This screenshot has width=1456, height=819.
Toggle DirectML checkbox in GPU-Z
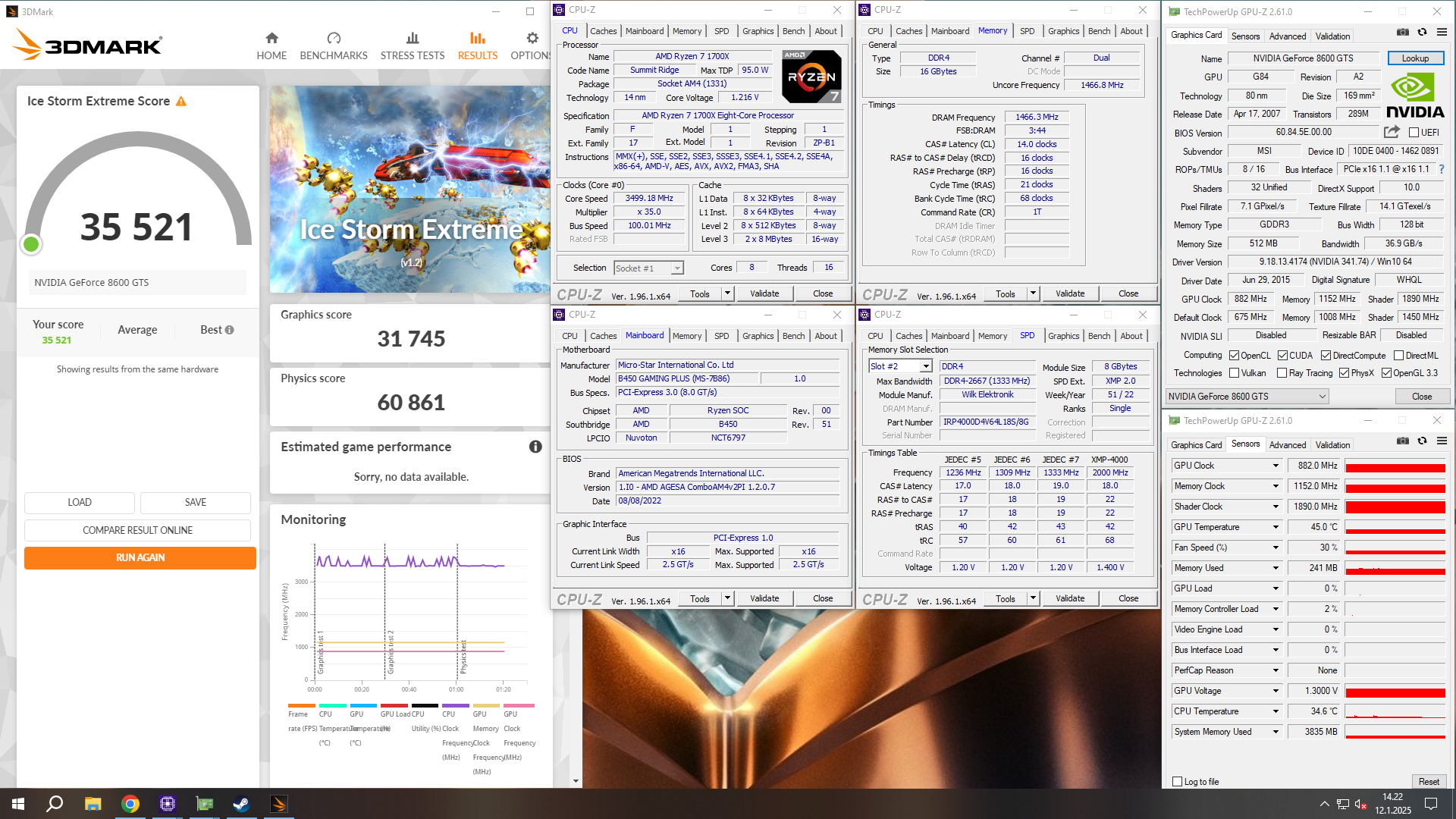point(1398,356)
